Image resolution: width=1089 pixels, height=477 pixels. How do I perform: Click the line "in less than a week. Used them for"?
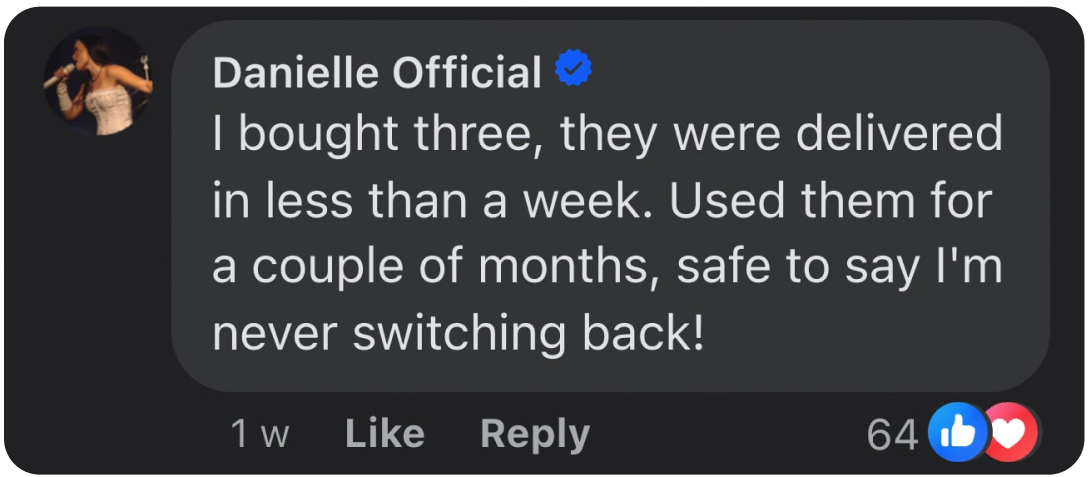tap(601, 201)
